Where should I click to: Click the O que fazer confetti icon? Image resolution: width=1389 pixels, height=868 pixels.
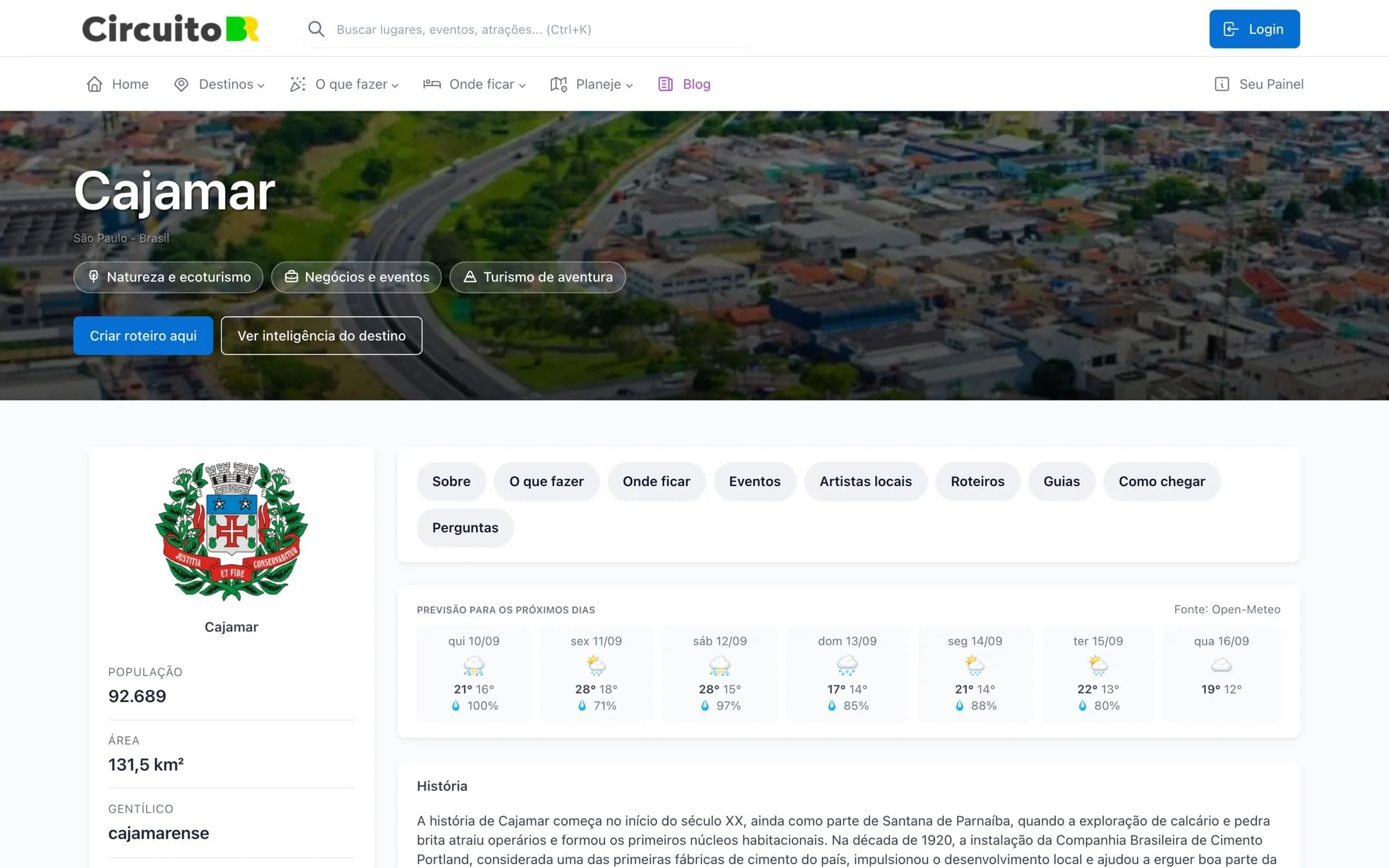click(x=298, y=84)
